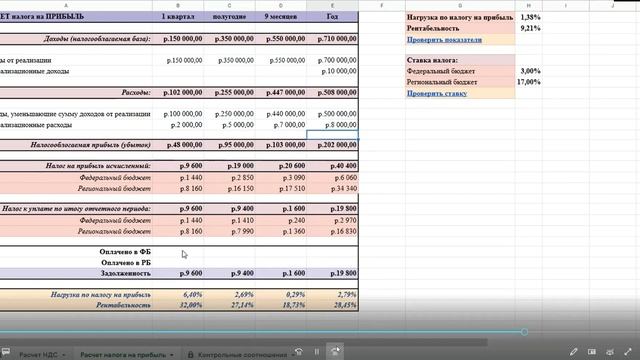Select column G header
Image resolution: width=640 pixels, height=360 pixels.
click(x=460, y=5)
